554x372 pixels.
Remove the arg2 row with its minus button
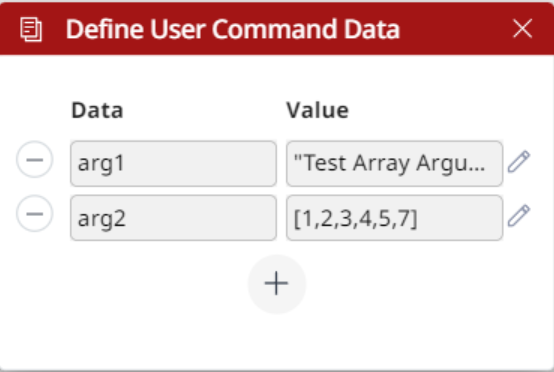pos(35,213)
